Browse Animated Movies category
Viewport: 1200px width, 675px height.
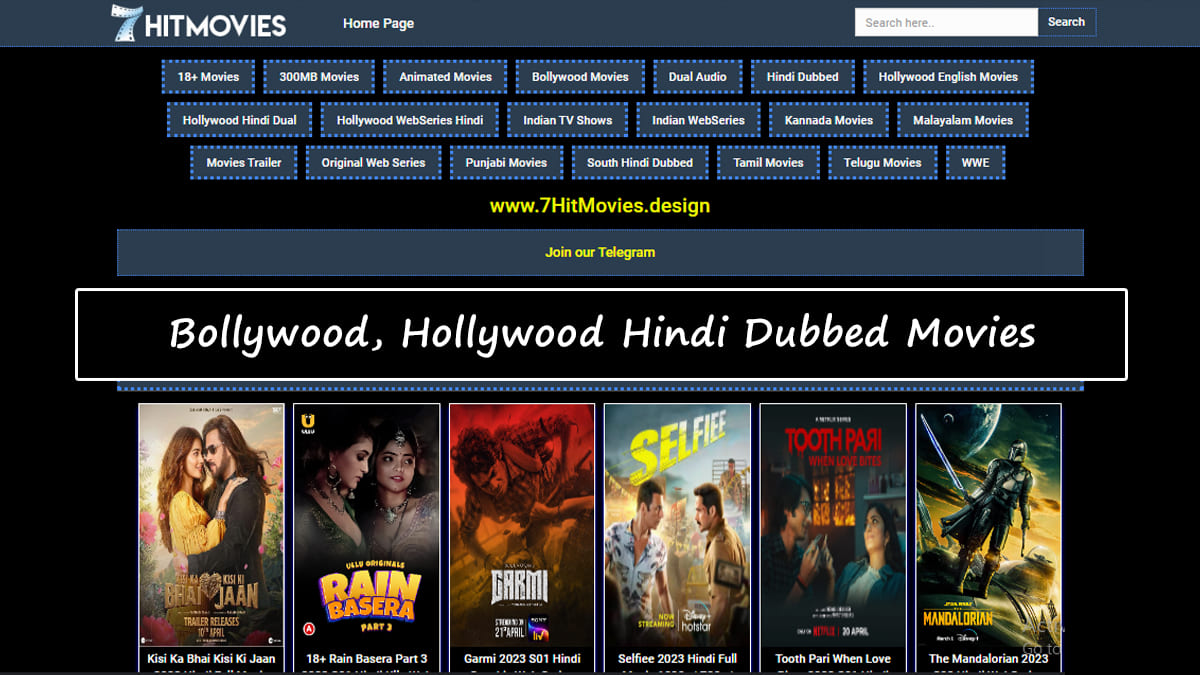(446, 77)
